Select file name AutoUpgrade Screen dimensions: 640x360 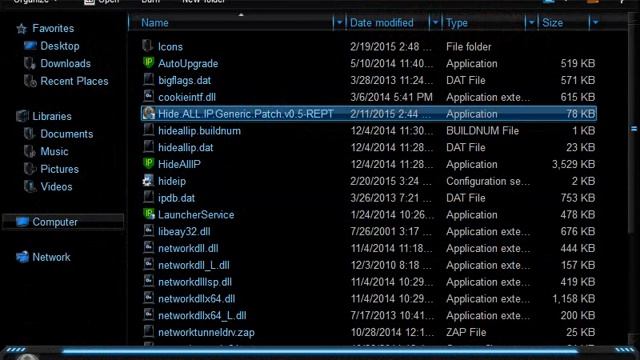(x=188, y=64)
